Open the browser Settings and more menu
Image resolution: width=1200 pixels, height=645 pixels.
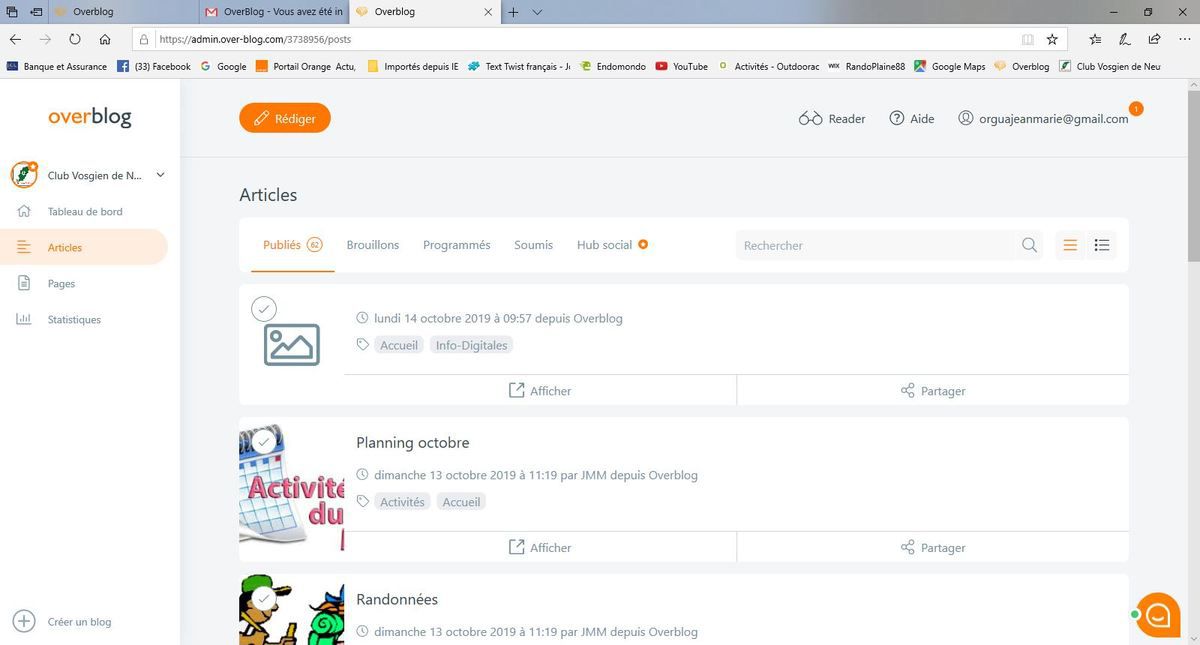point(1183,39)
